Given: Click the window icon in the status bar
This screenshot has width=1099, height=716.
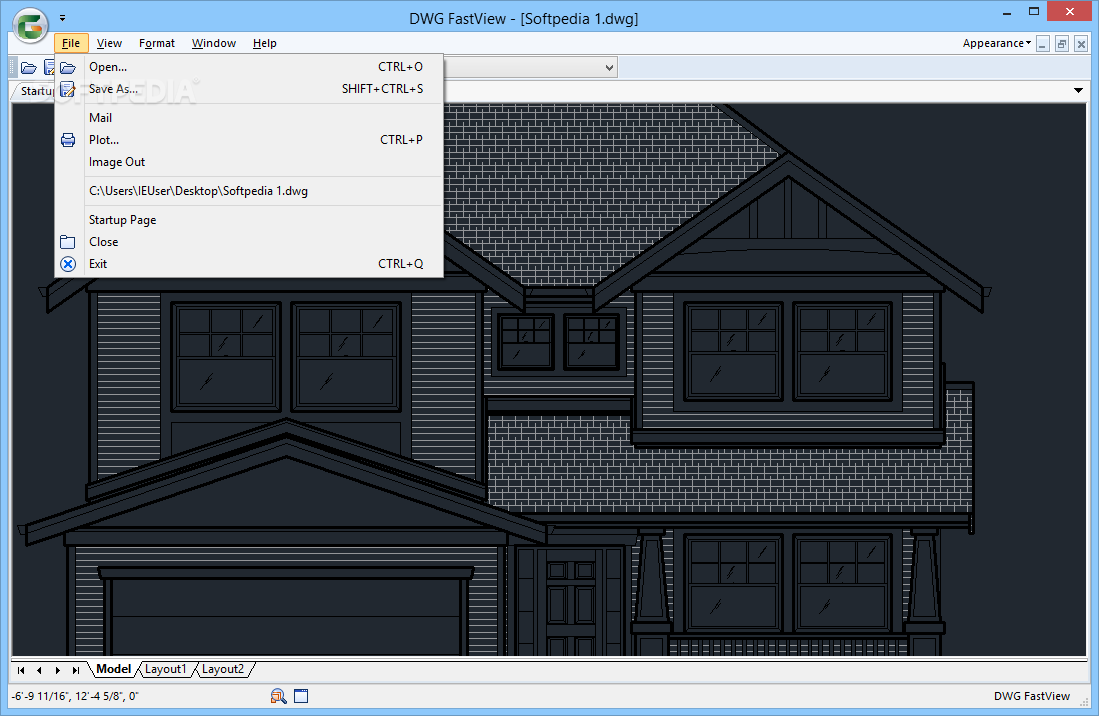Looking at the screenshot, I should (301, 696).
